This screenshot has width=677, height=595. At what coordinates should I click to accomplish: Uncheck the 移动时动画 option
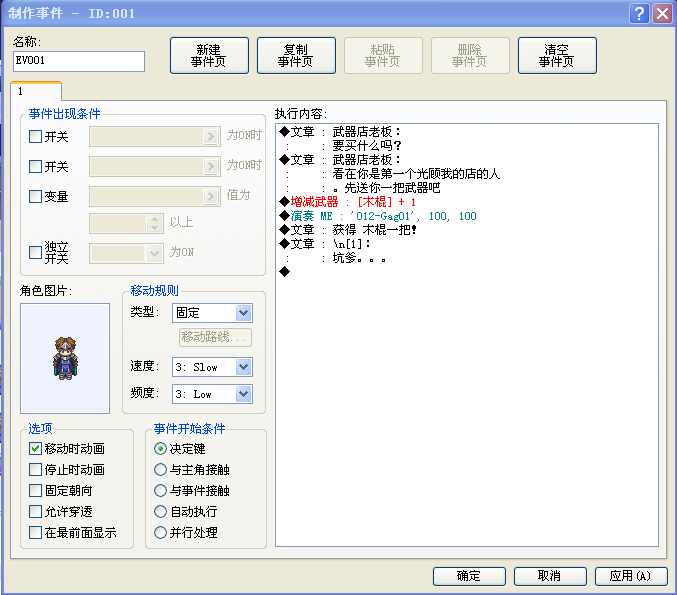click(35, 449)
